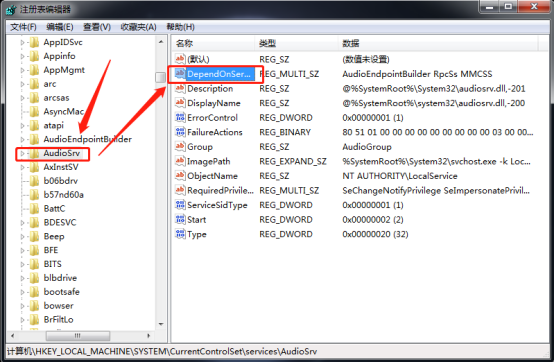Image resolution: width=554 pixels, height=362 pixels.
Task: Click the tree scrollbar down arrow
Action: [161, 324]
